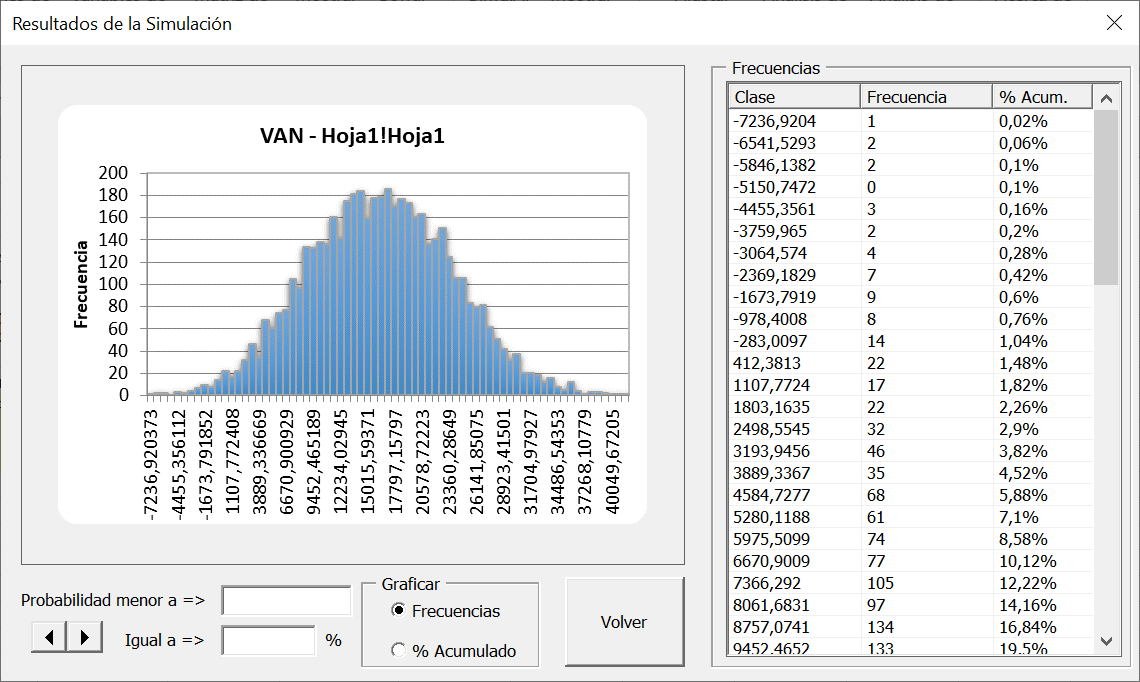The height and width of the screenshot is (682, 1140).
Task: Select the row with class 8757,0741
Action: pos(911,627)
